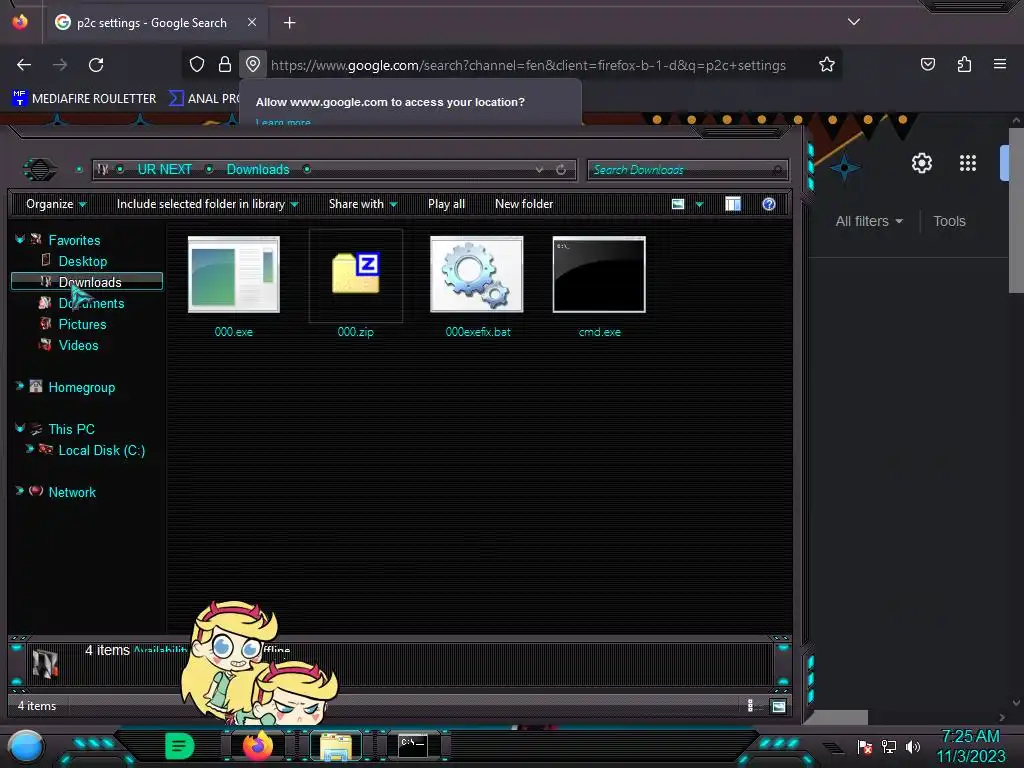1024x768 pixels.
Task: Open Google quick settings gear
Action: [x=921, y=163]
